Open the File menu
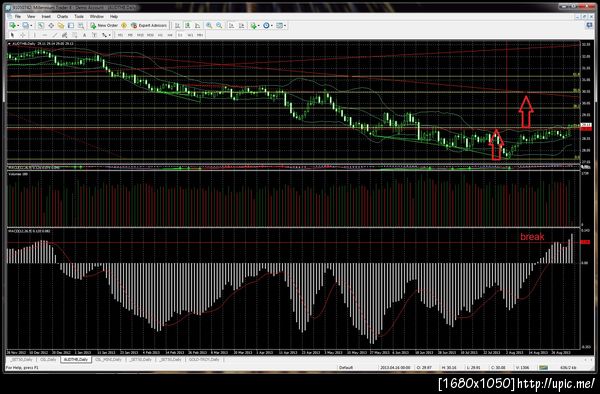Image resolution: width=600 pixels, height=394 pixels. point(18,16)
